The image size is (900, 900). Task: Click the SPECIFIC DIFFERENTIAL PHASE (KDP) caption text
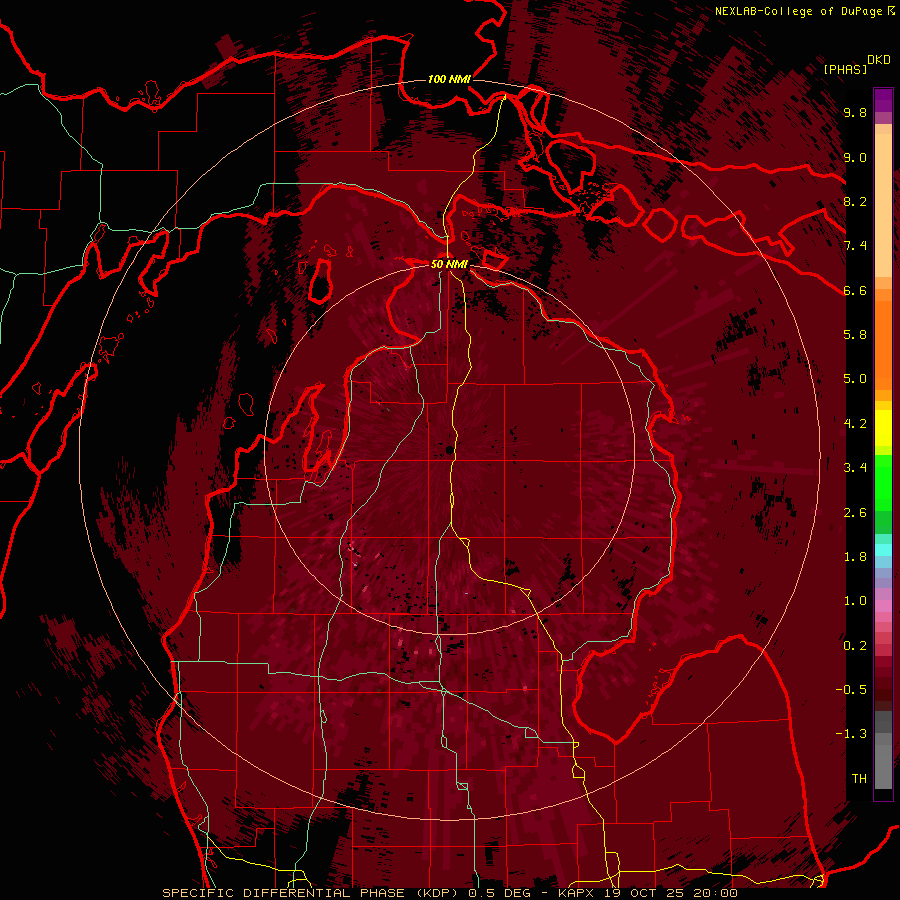pyautogui.click(x=313, y=893)
